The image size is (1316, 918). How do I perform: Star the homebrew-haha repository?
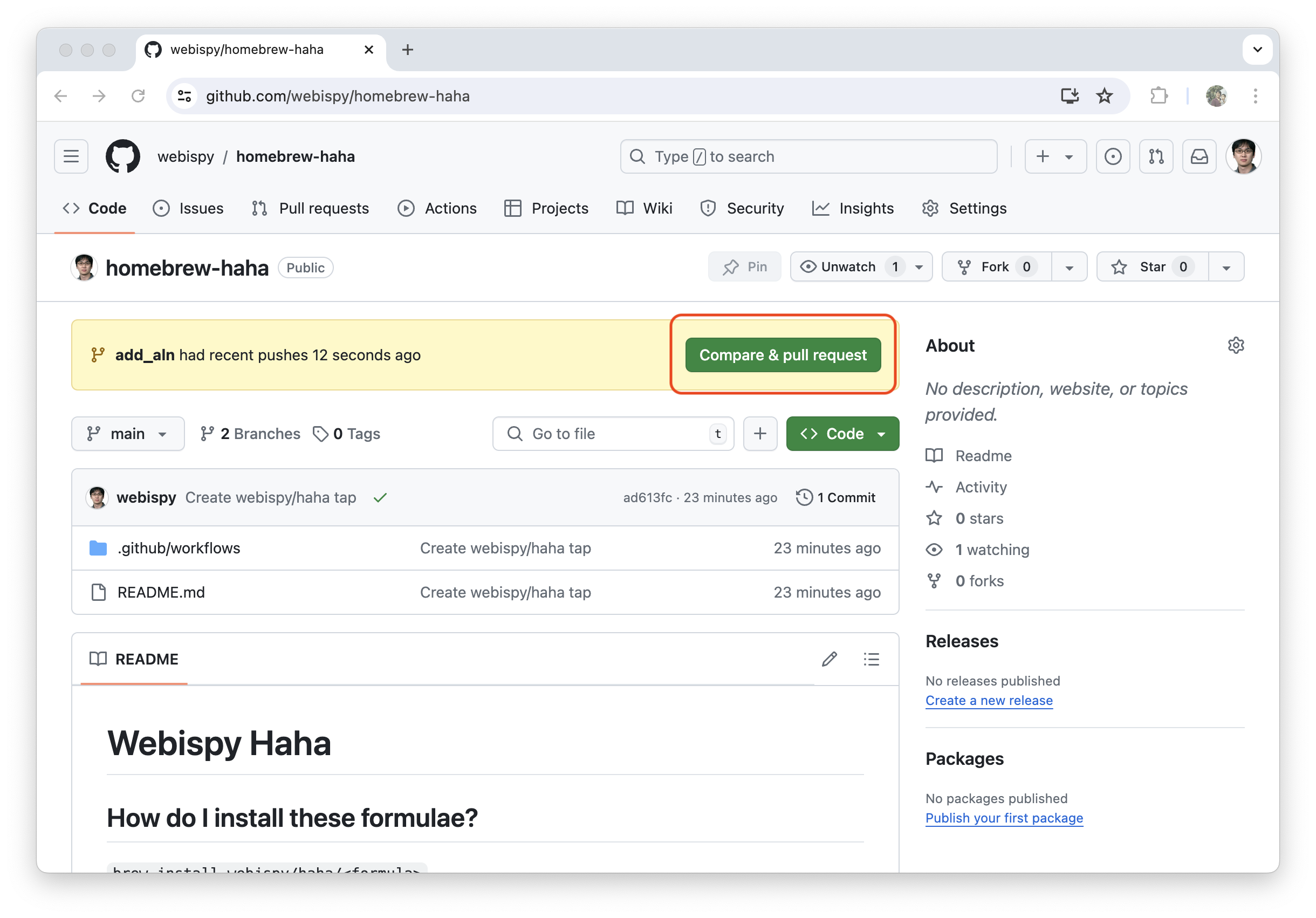1152,266
